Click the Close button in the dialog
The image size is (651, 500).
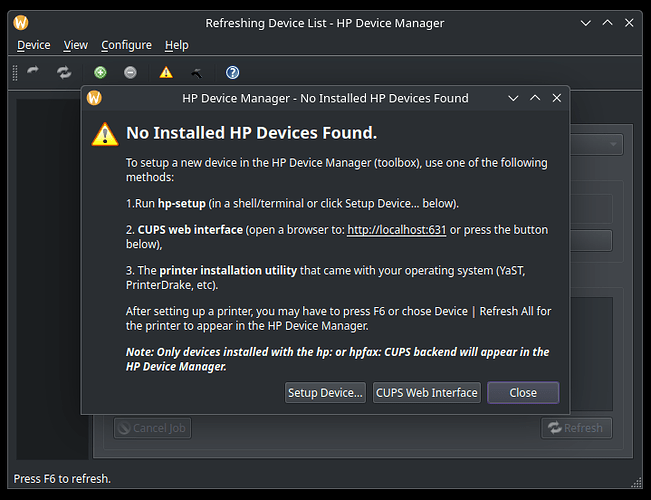click(523, 392)
